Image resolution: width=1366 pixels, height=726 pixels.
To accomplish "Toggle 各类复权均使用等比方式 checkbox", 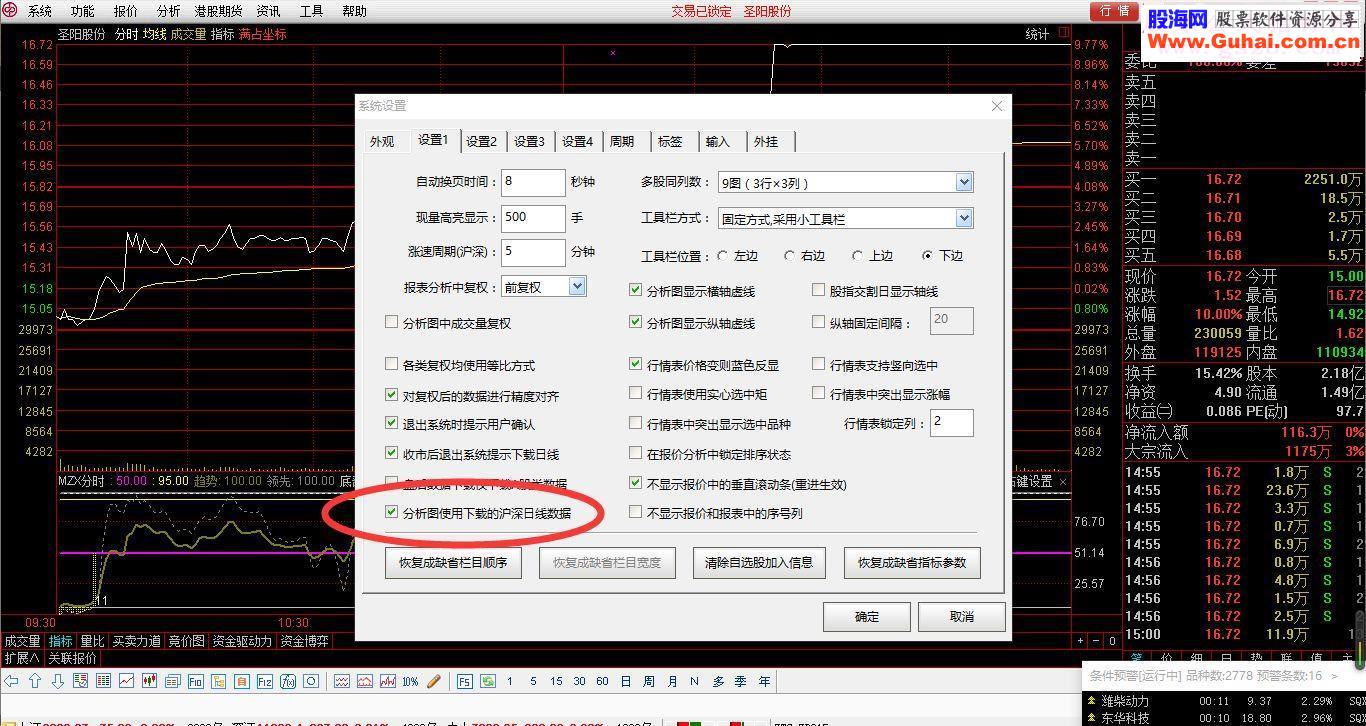I will [392, 364].
